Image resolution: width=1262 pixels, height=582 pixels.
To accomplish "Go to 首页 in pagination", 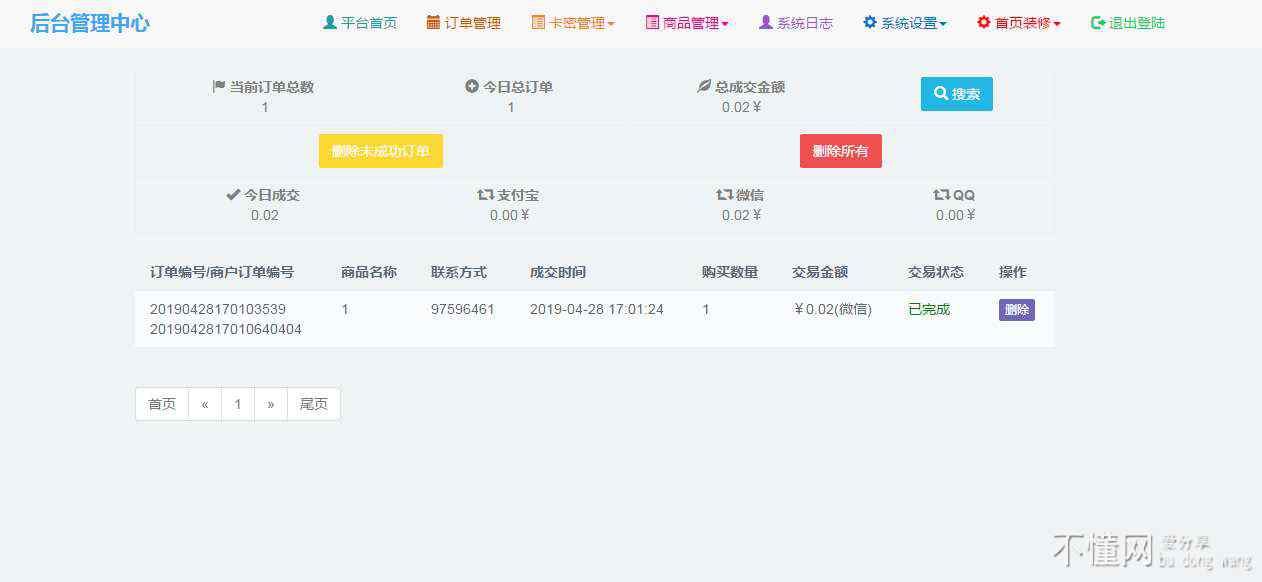I will click(x=162, y=404).
